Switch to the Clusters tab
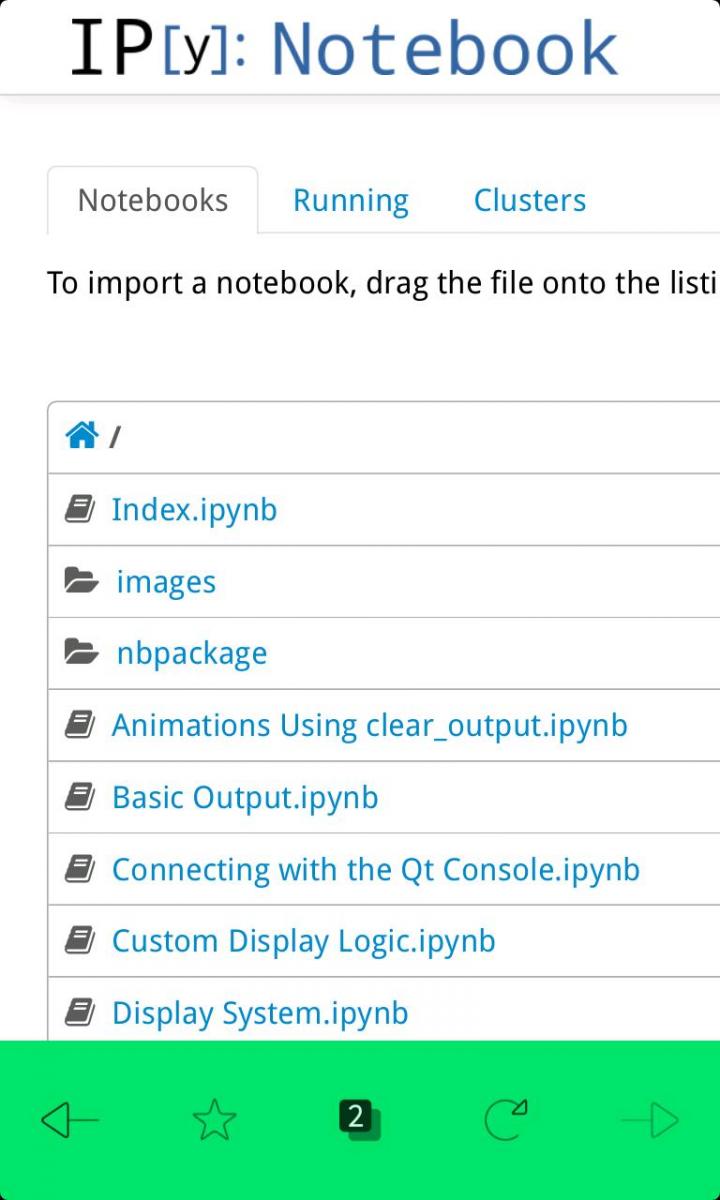The height and width of the screenshot is (1200, 720). [529, 200]
